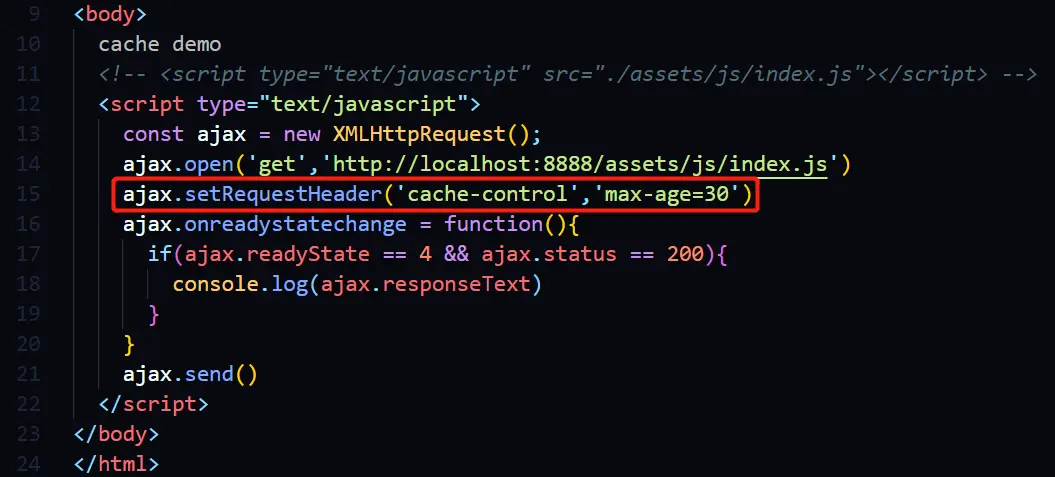Click the setRequestHeader method name
Image resolution: width=1055 pixels, height=477 pixels.
tap(283, 195)
